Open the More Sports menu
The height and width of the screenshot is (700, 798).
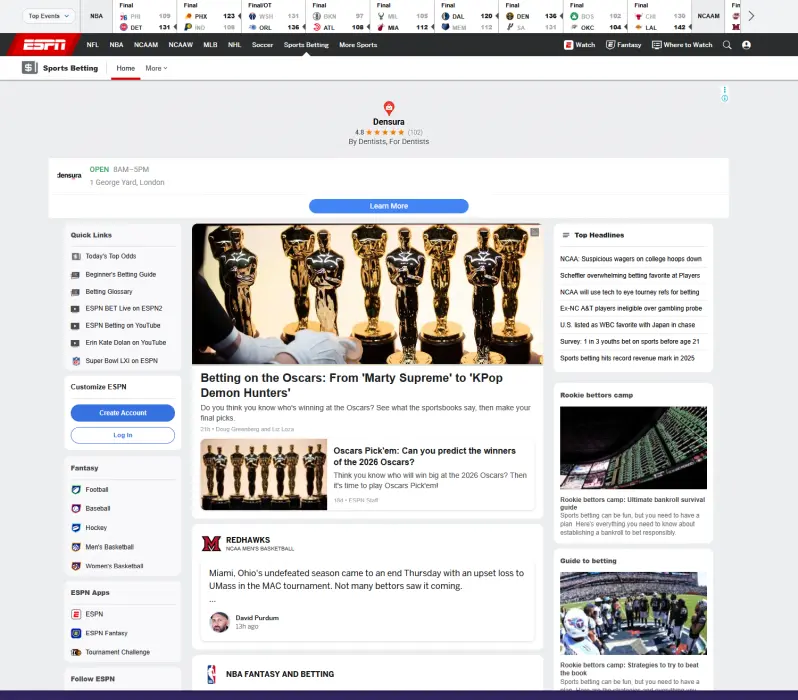point(358,45)
